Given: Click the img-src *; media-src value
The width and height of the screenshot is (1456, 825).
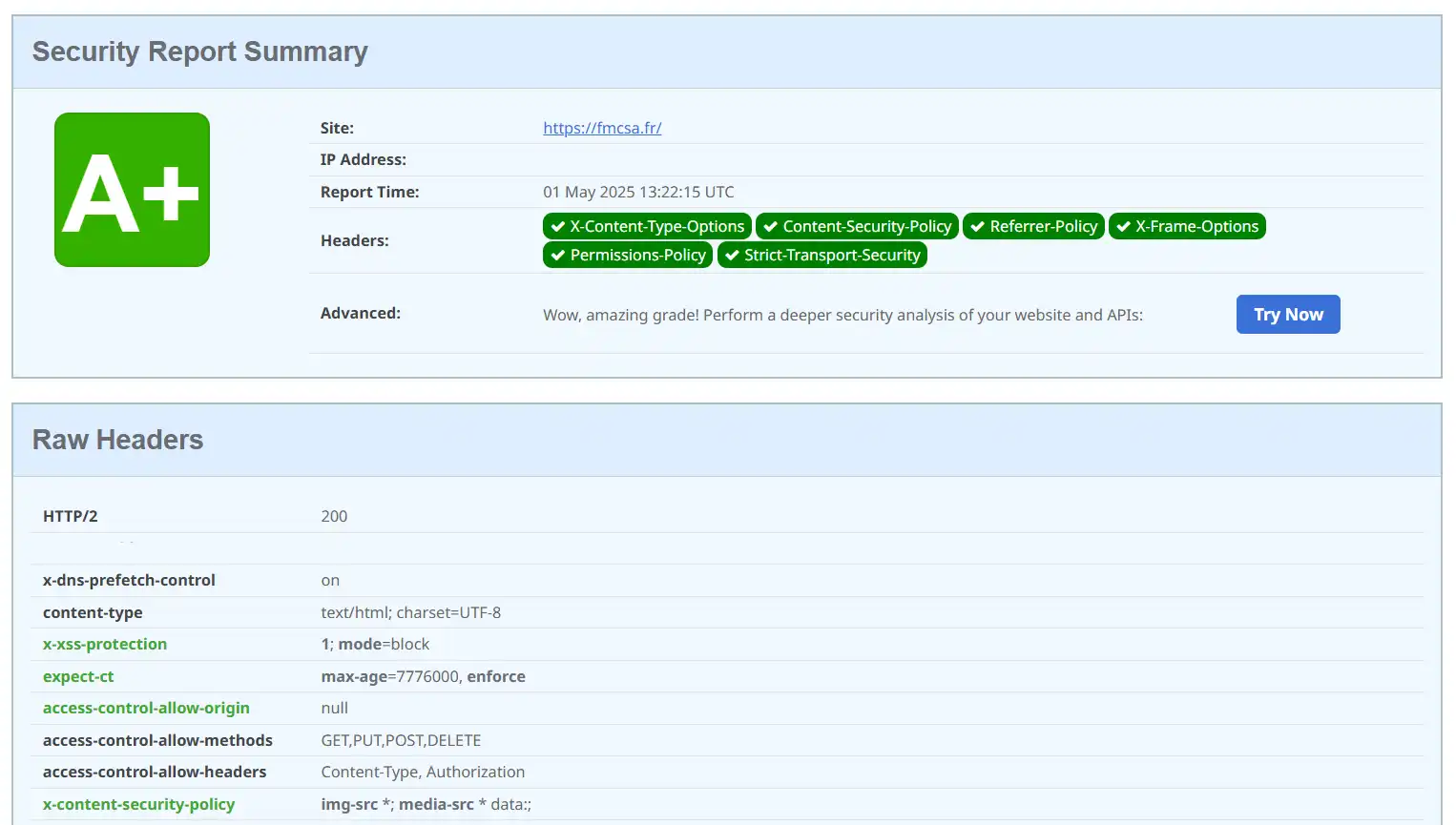Looking at the screenshot, I should (x=426, y=804).
